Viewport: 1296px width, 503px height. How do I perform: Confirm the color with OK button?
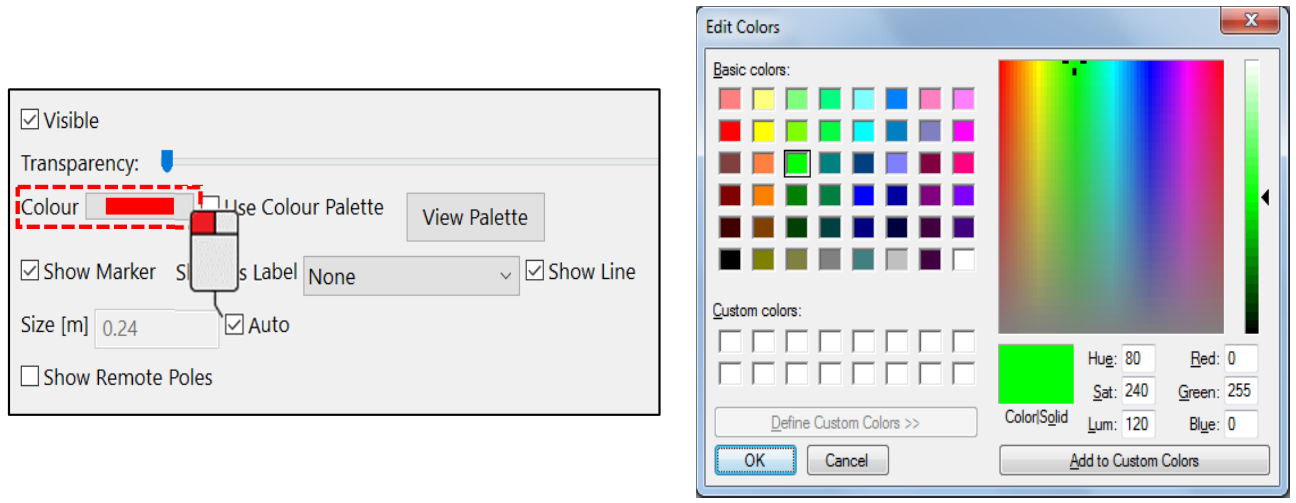pyautogui.click(x=755, y=460)
